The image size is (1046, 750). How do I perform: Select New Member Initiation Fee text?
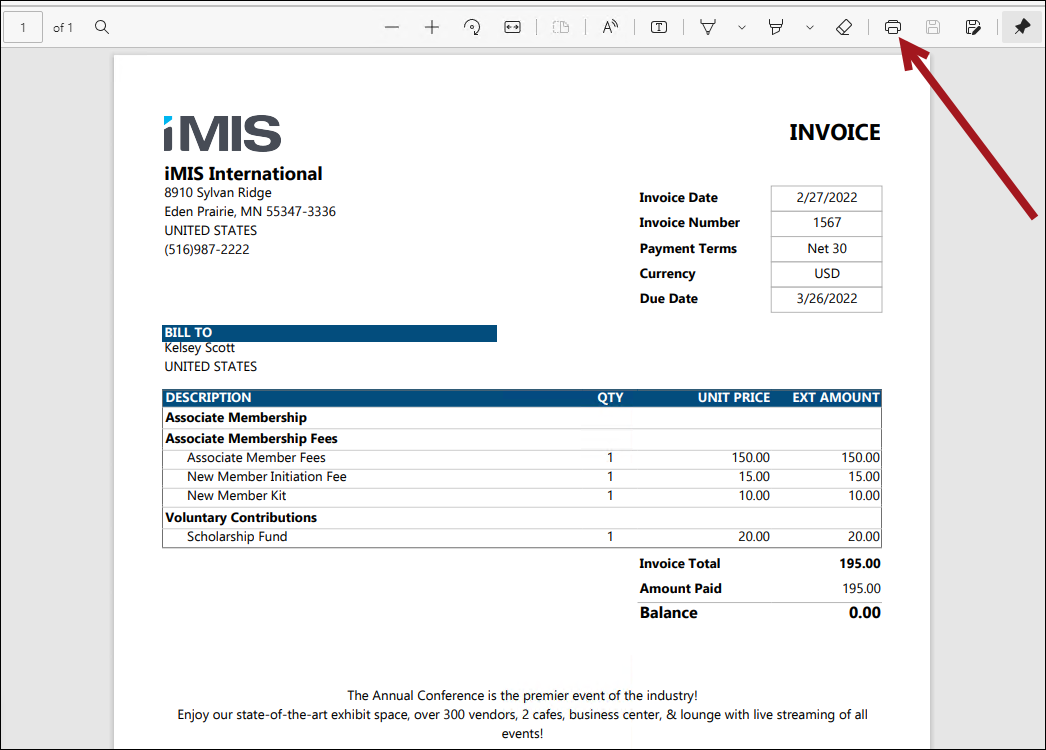pyautogui.click(x=267, y=476)
